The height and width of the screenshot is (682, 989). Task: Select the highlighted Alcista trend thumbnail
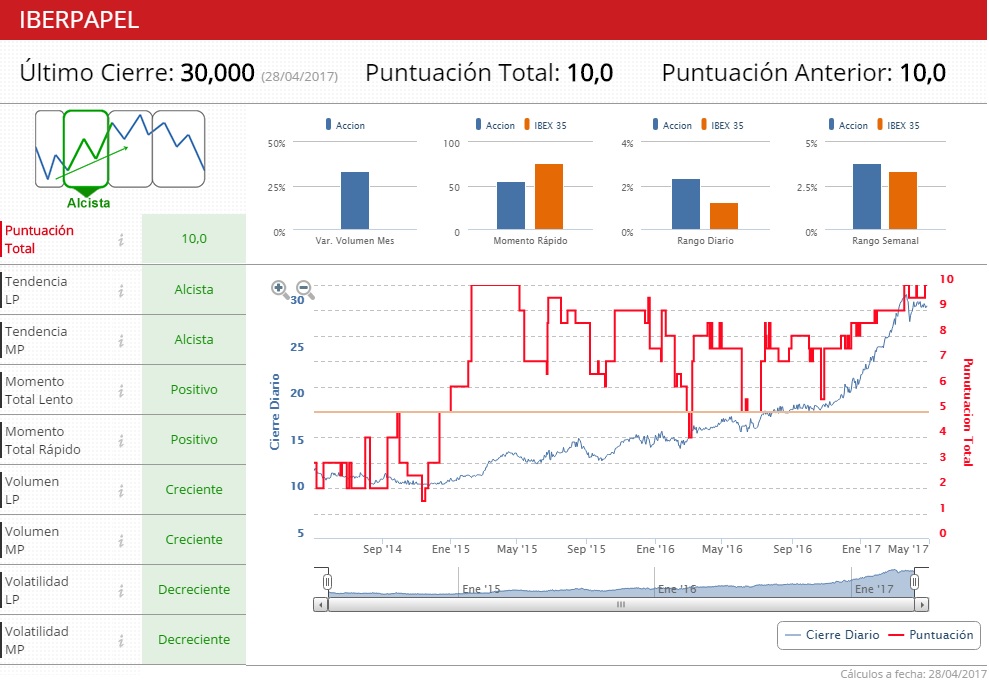pyautogui.click(x=86, y=149)
